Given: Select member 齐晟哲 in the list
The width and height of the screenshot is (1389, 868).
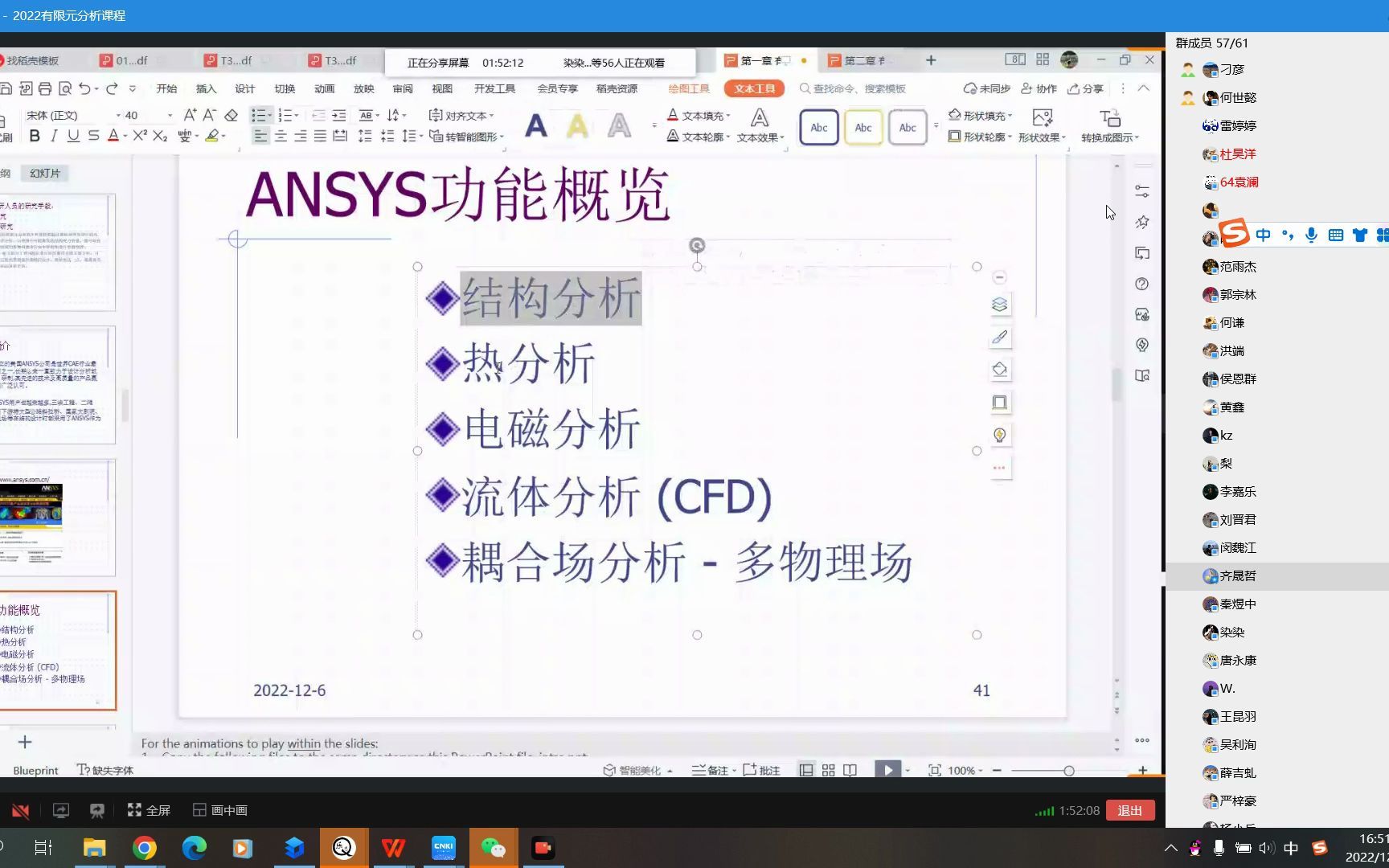Looking at the screenshot, I should (x=1277, y=575).
